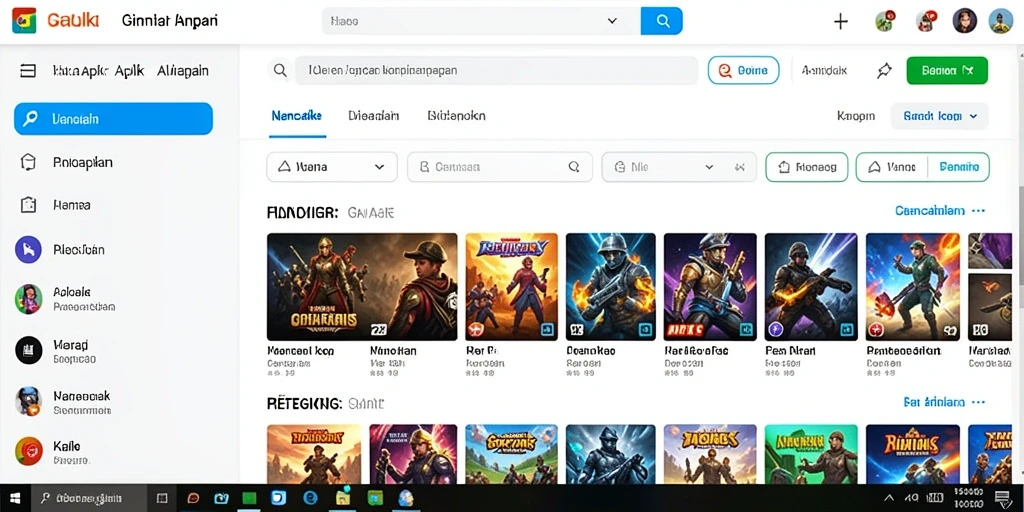Click the red circle badge on Rembooaaht thumbnail
Viewport: 1024px width, 512px height.
point(876,328)
